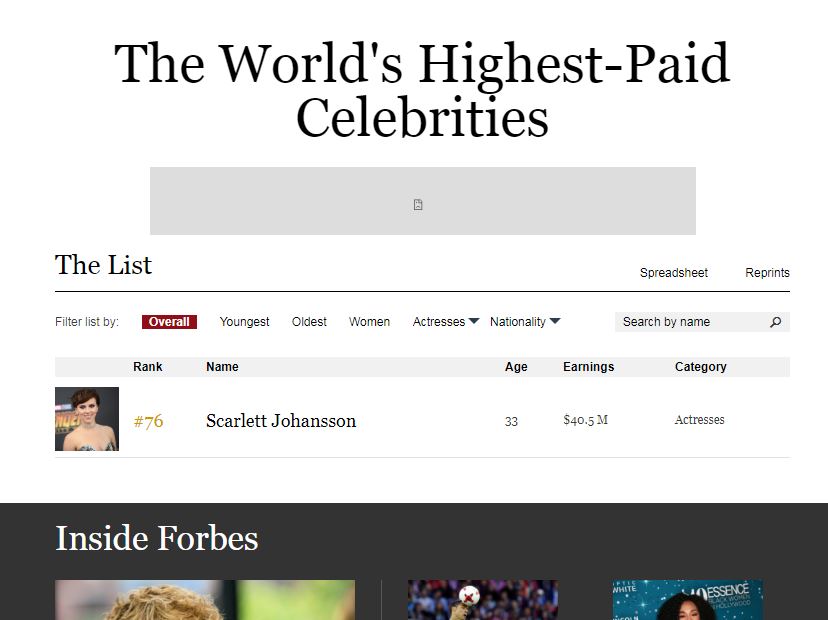Select the Overall filter

click(169, 322)
